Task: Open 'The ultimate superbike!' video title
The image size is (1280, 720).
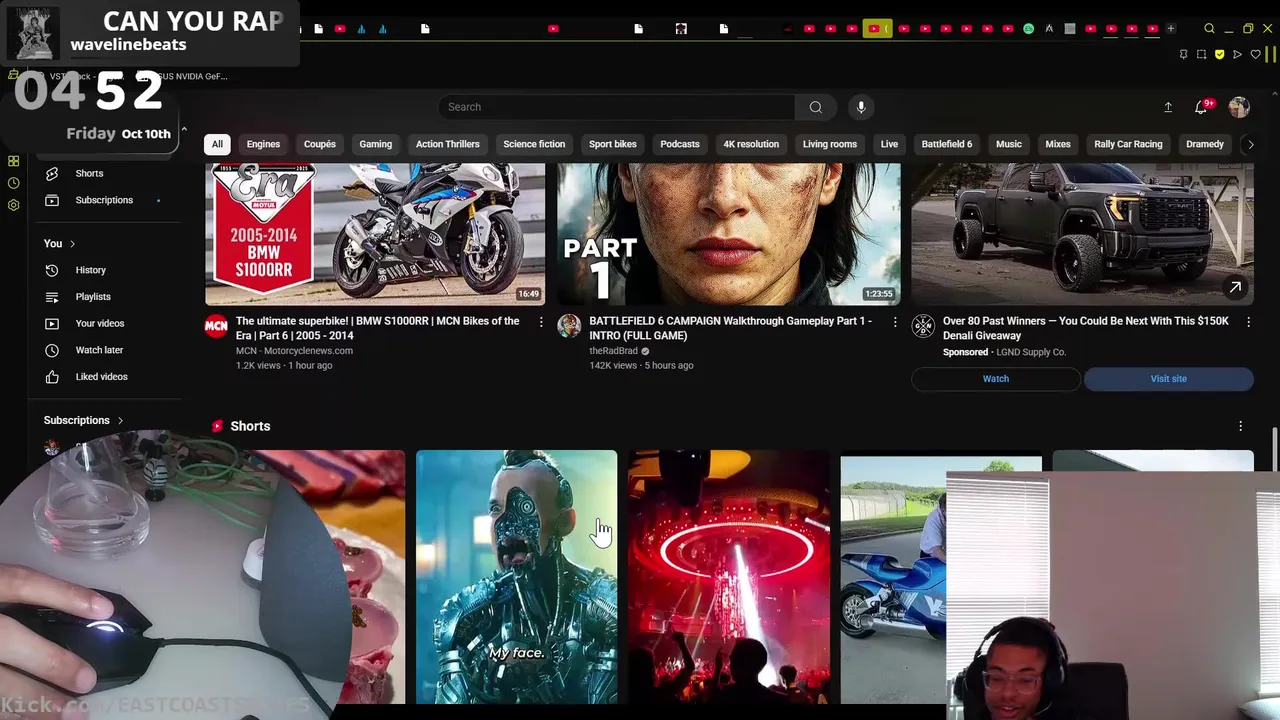Action: 378,328
